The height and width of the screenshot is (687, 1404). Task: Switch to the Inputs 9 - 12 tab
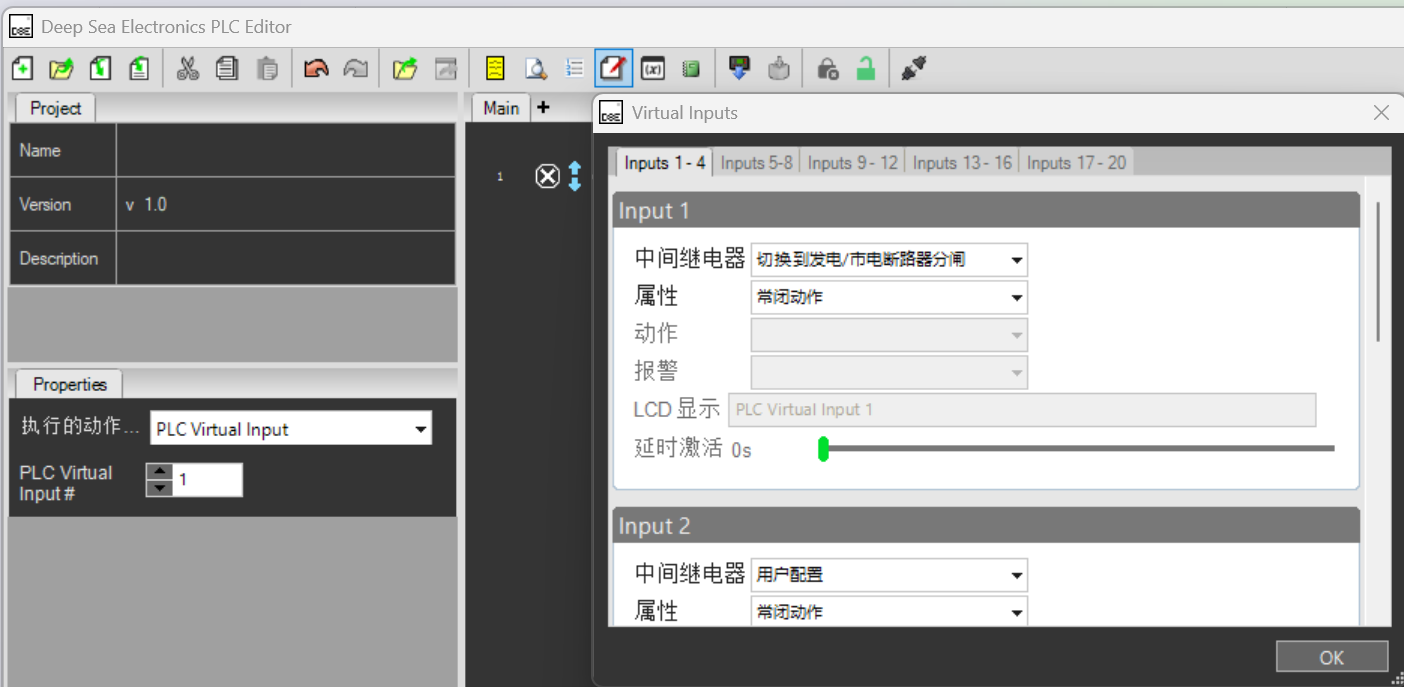pyautogui.click(x=853, y=162)
